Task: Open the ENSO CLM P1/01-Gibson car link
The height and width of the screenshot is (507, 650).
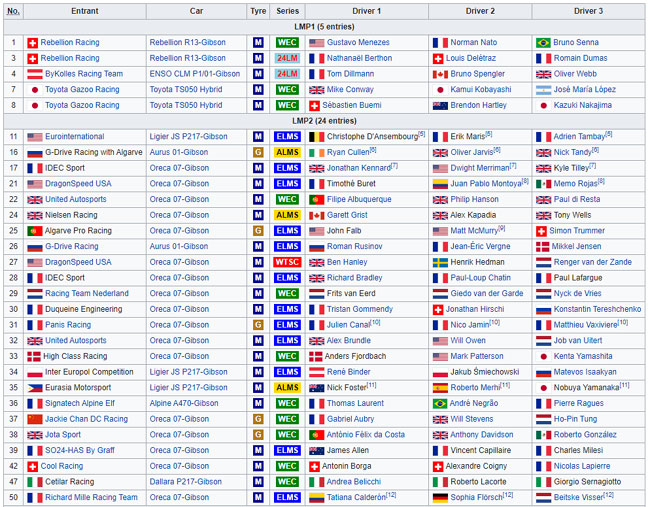Action: [195, 74]
